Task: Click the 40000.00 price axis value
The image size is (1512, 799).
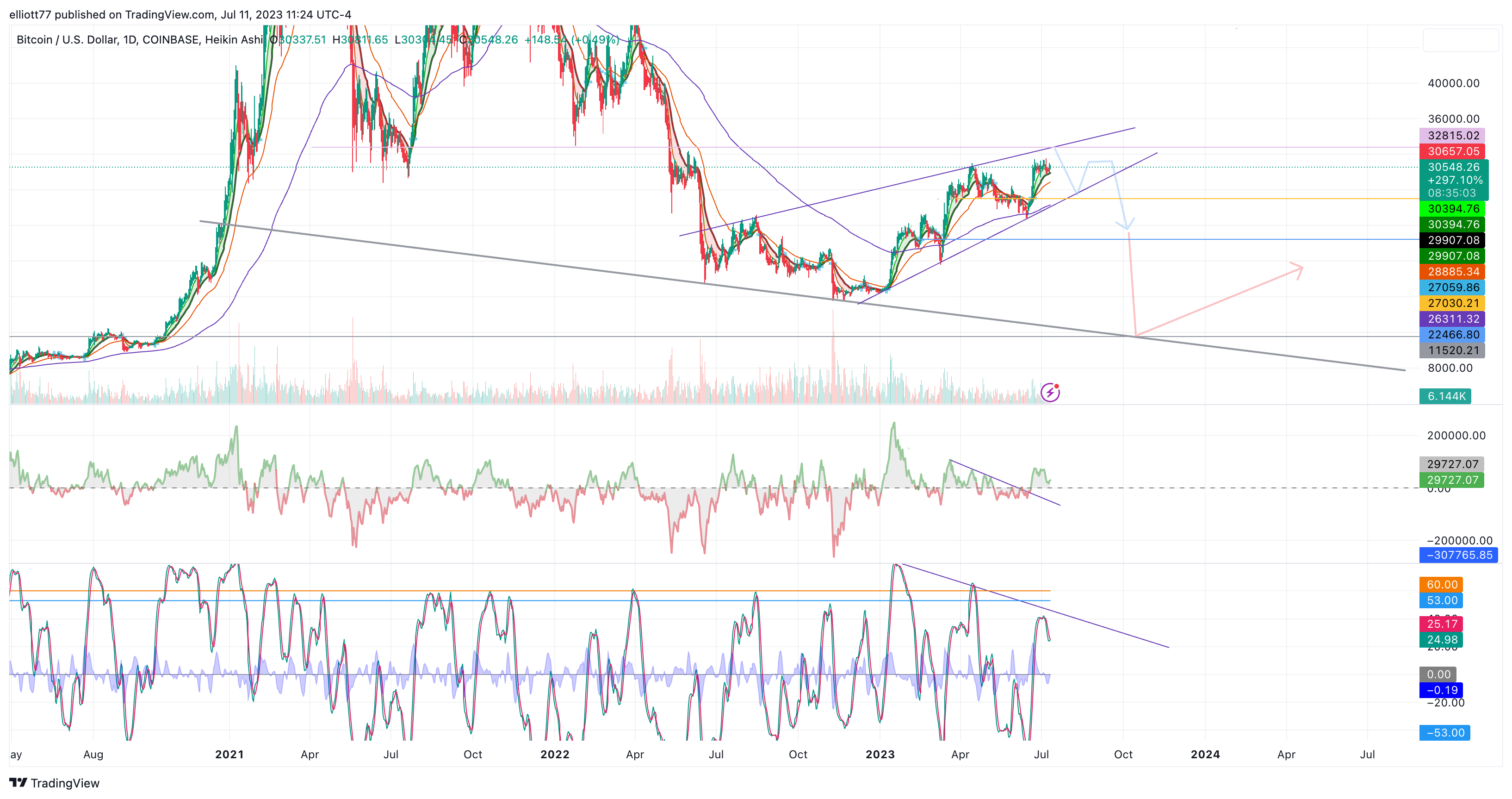Action: [1453, 83]
